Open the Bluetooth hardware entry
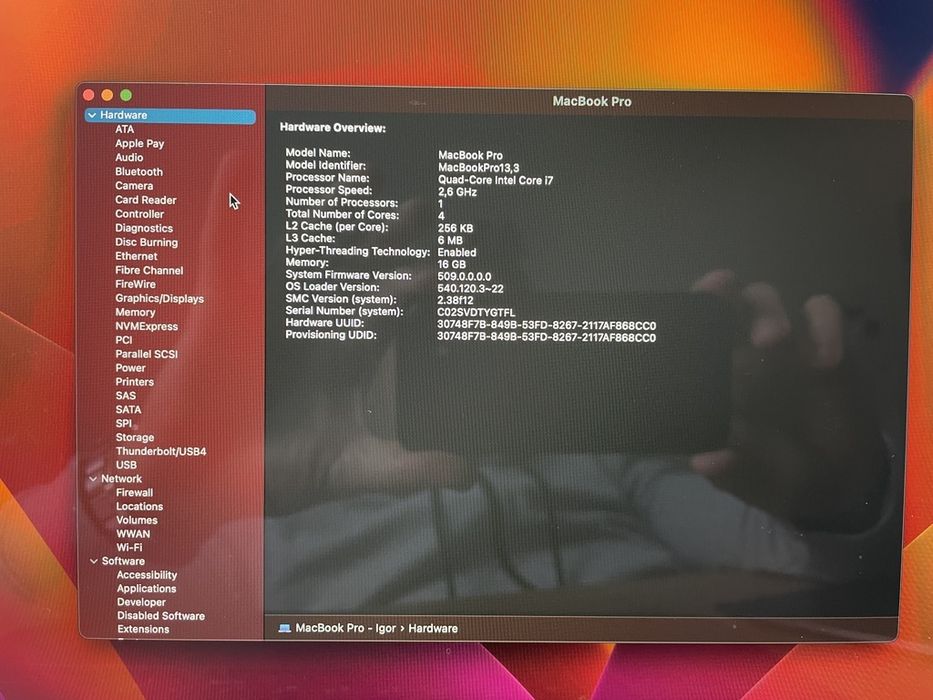Image resolution: width=933 pixels, height=700 pixels. [x=139, y=171]
